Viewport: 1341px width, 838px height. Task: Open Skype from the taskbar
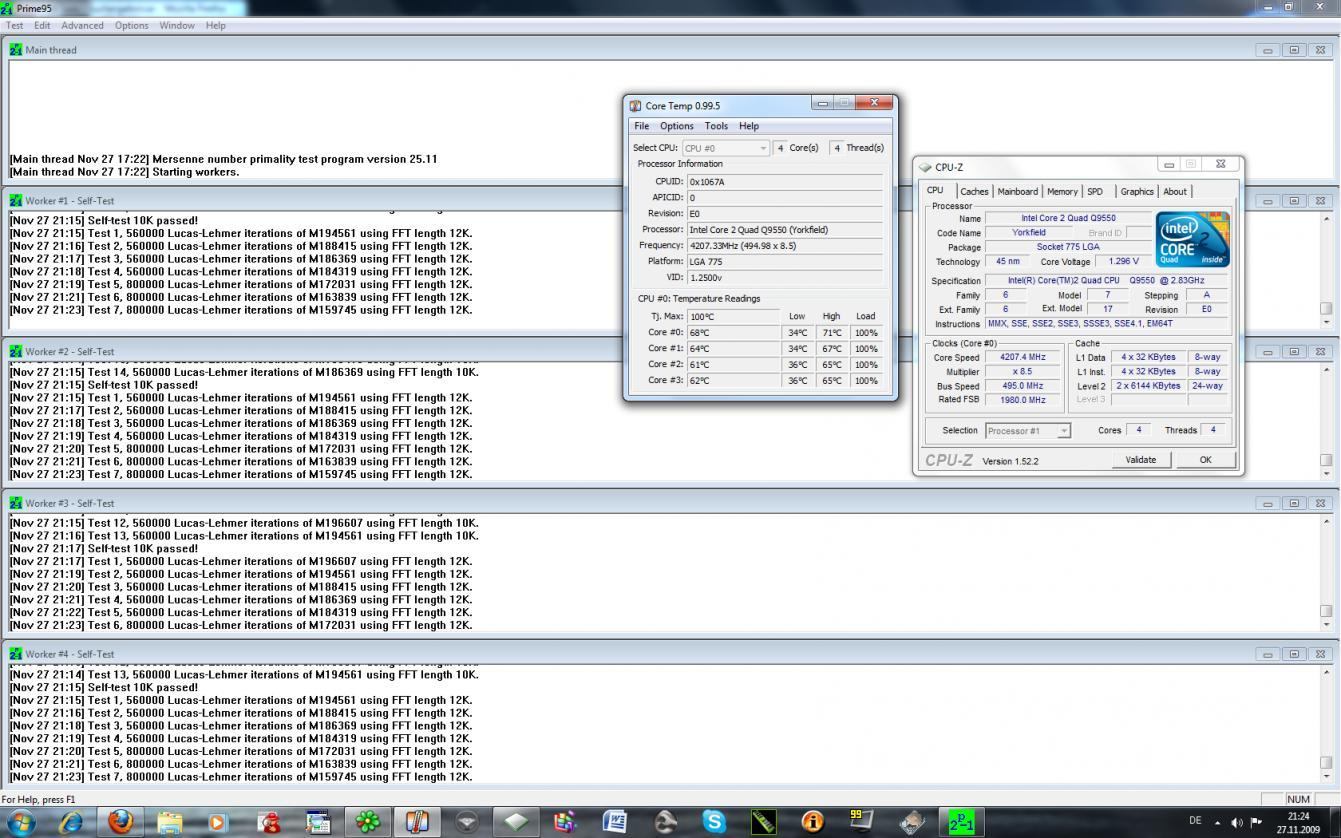[714, 822]
